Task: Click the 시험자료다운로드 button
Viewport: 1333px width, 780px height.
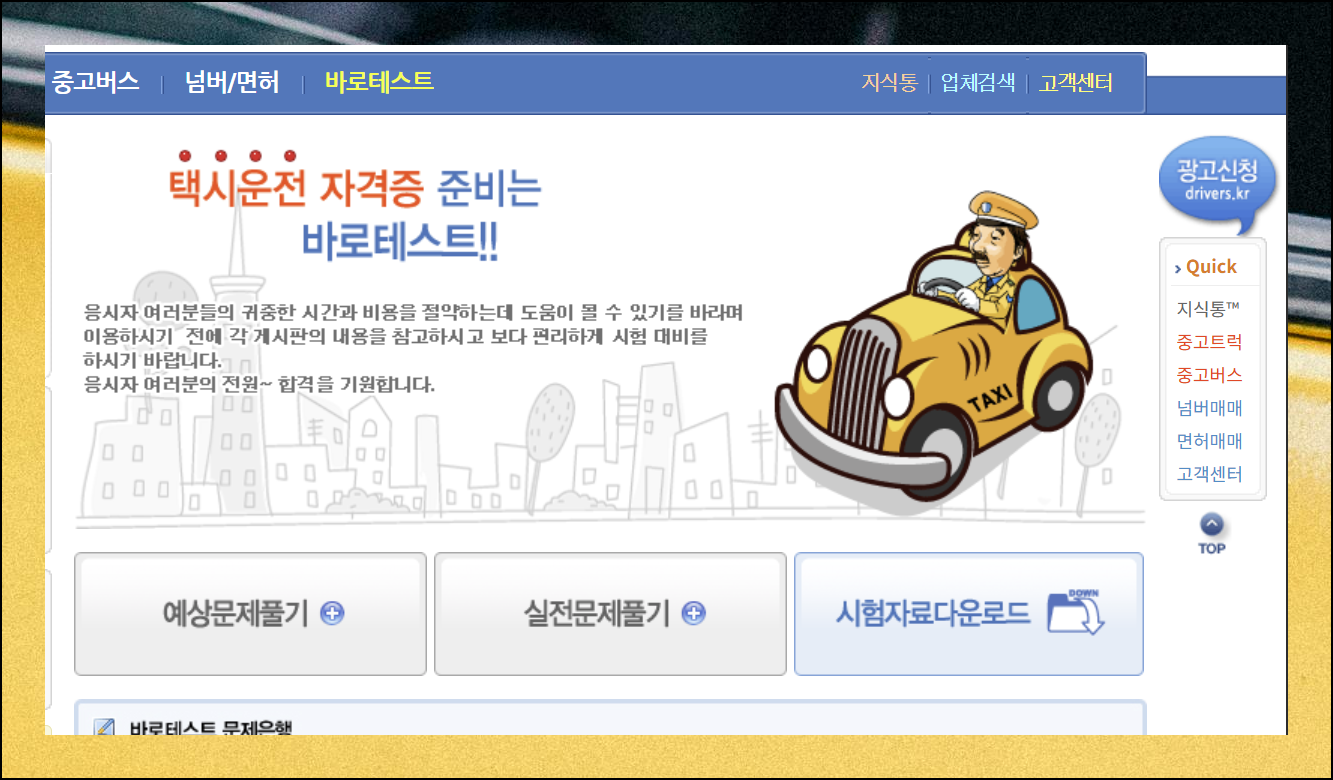Action: pos(969,614)
